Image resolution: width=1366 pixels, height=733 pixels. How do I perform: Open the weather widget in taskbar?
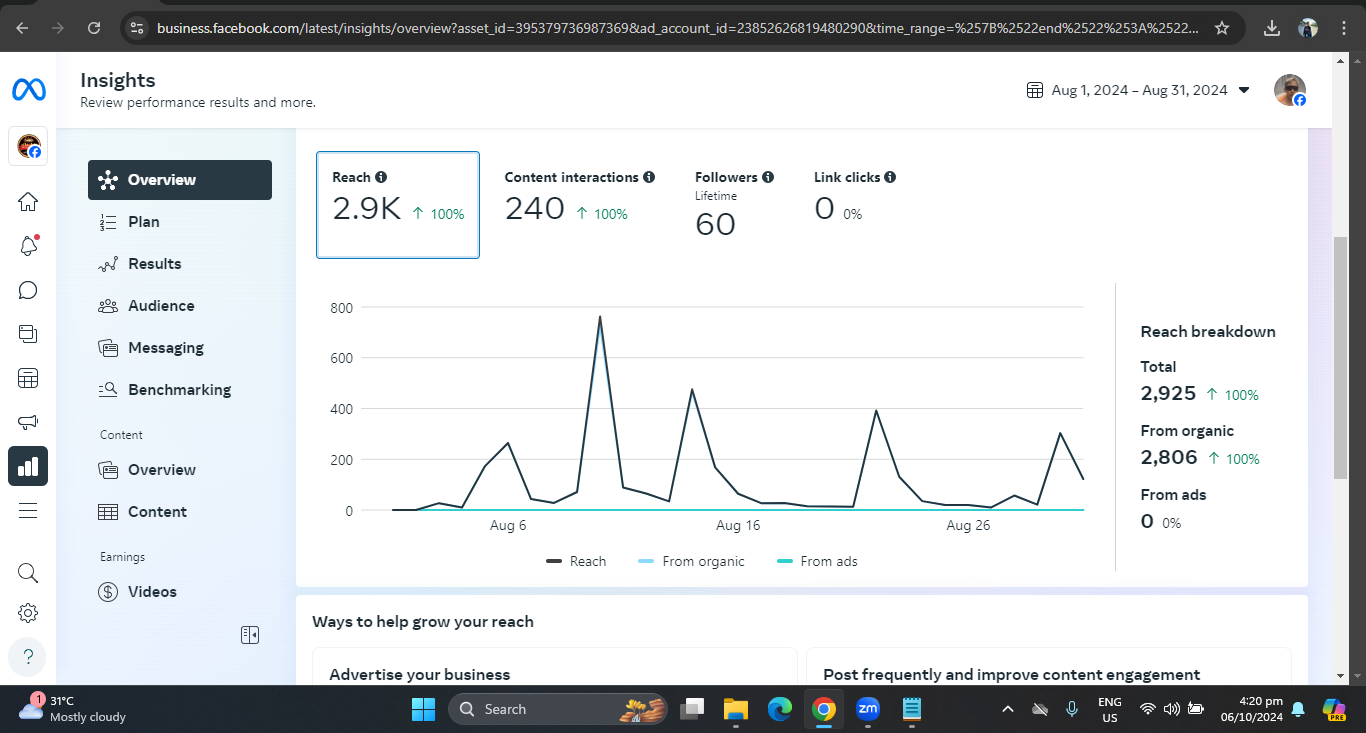click(72, 709)
